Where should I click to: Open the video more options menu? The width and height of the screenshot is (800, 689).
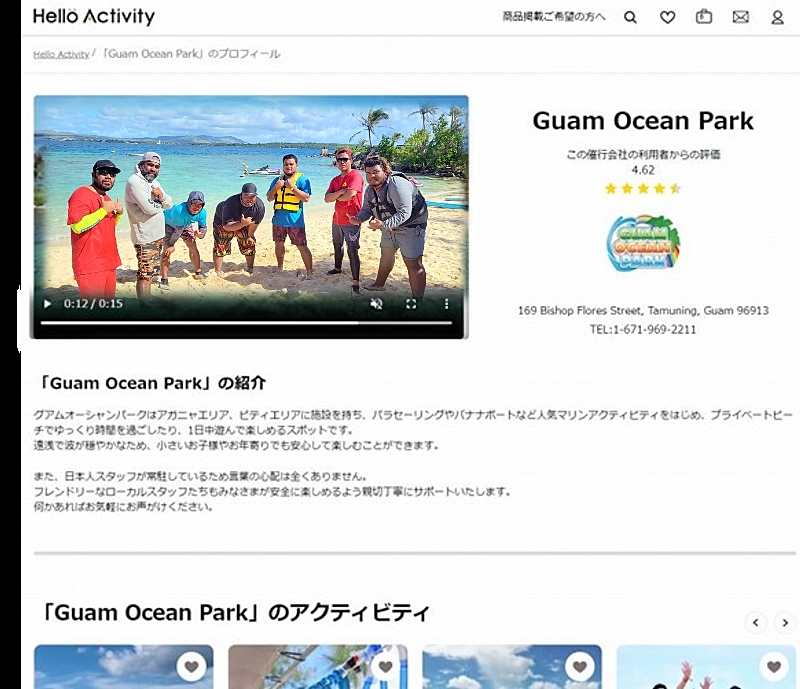(x=446, y=304)
